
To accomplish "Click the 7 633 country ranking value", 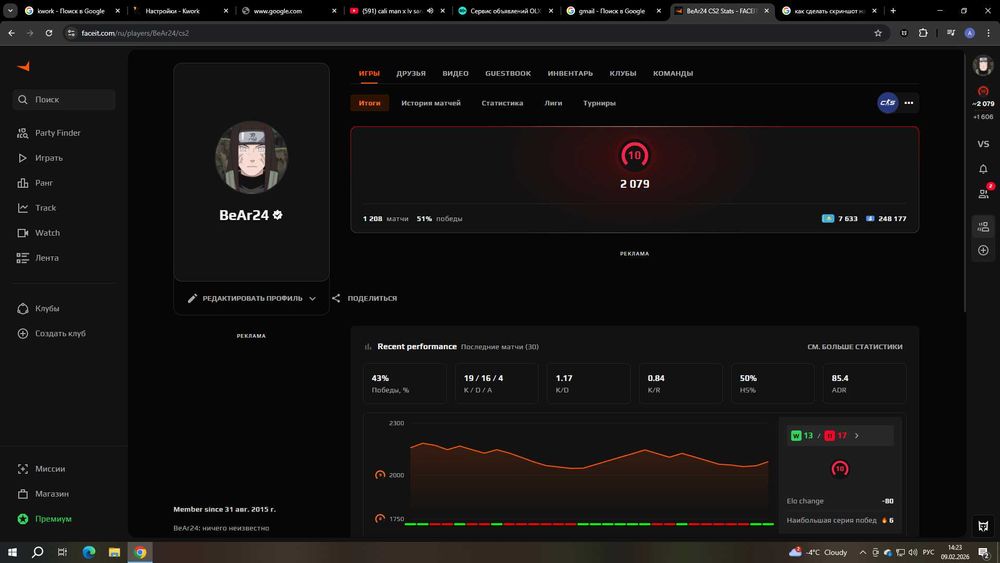I will (x=848, y=219).
